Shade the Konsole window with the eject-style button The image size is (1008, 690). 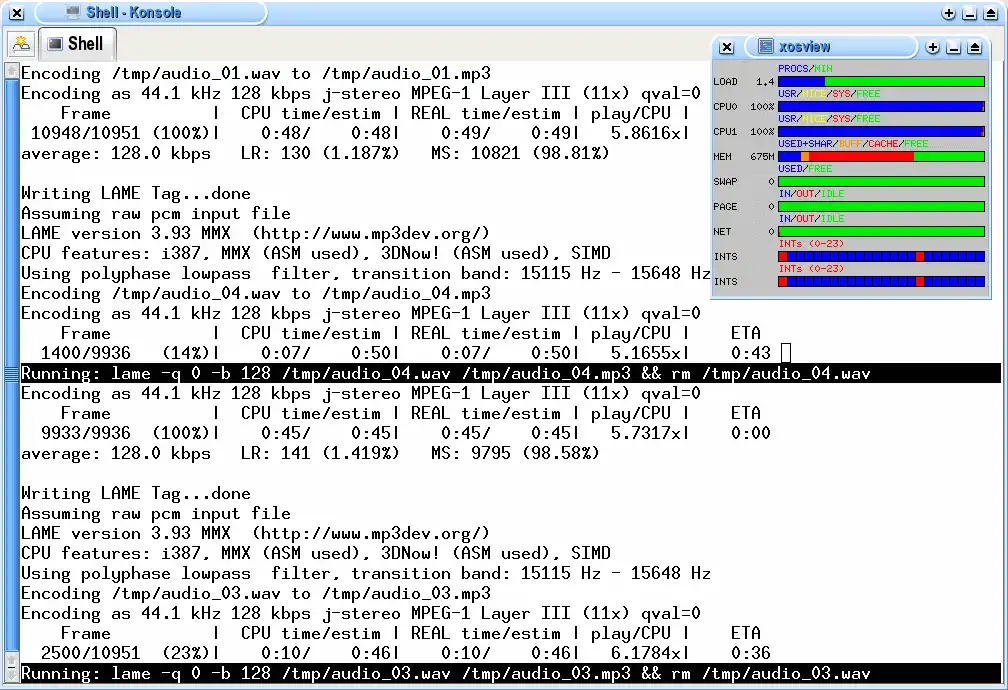991,14
